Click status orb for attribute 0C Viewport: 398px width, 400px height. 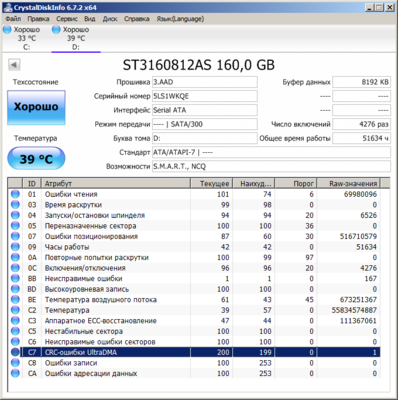[15, 268]
